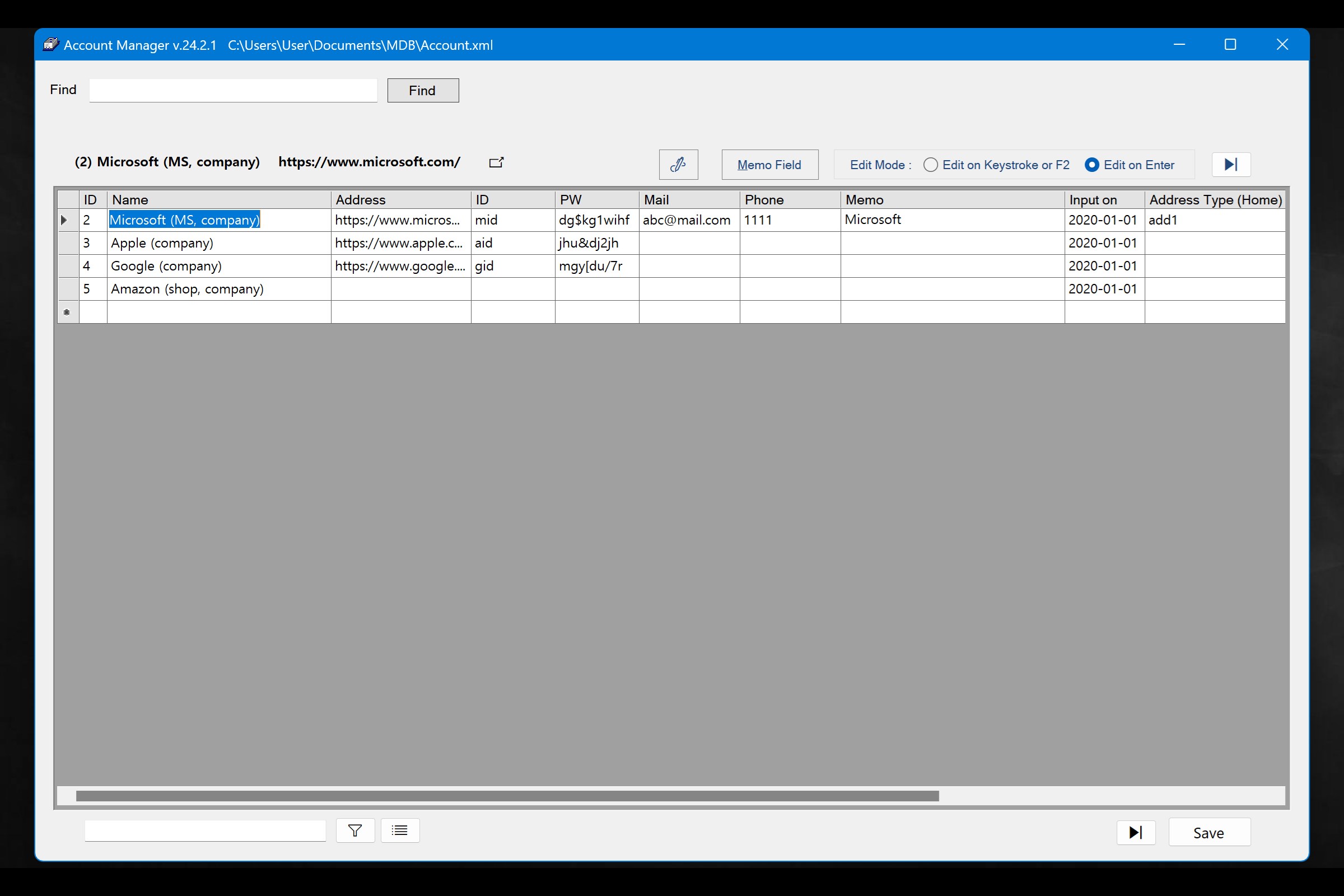Maximize the Account Manager window
The image size is (1344, 896).
point(1230,45)
